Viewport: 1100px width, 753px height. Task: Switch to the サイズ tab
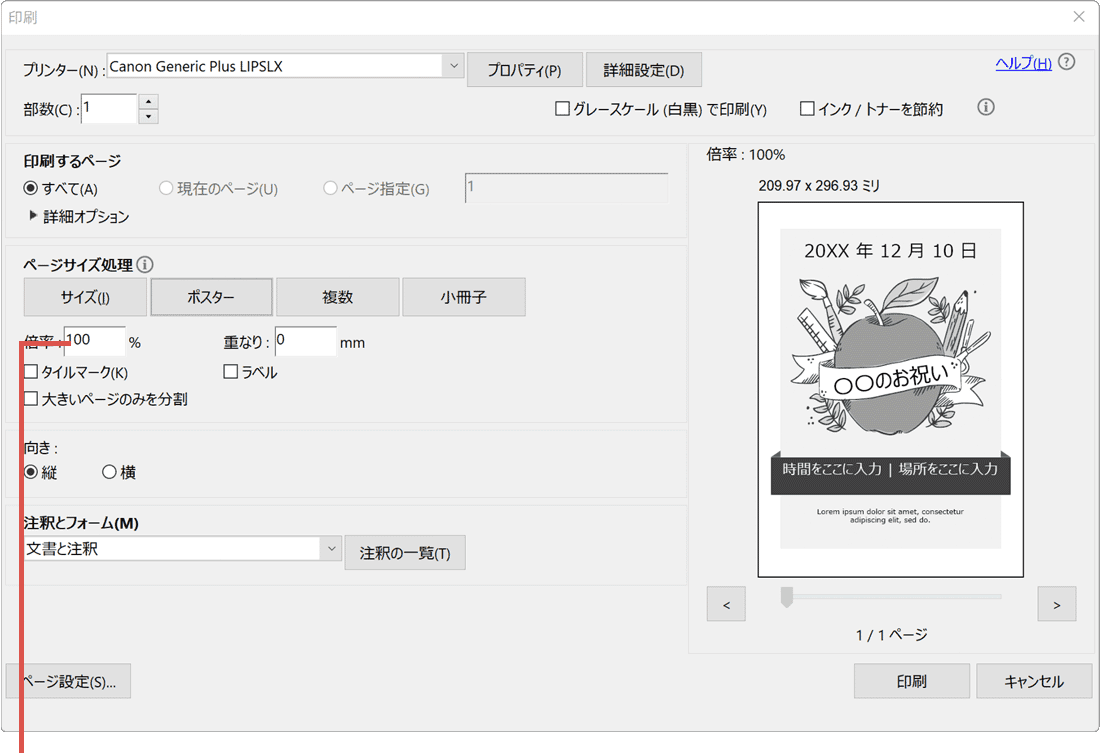tap(84, 297)
